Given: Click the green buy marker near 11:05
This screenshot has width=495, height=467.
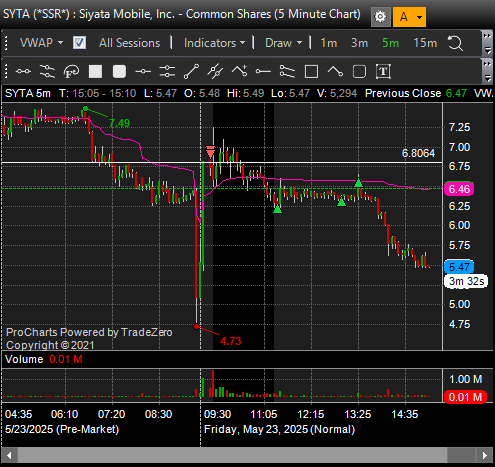Looking at the screenshot, I should 277,209.
